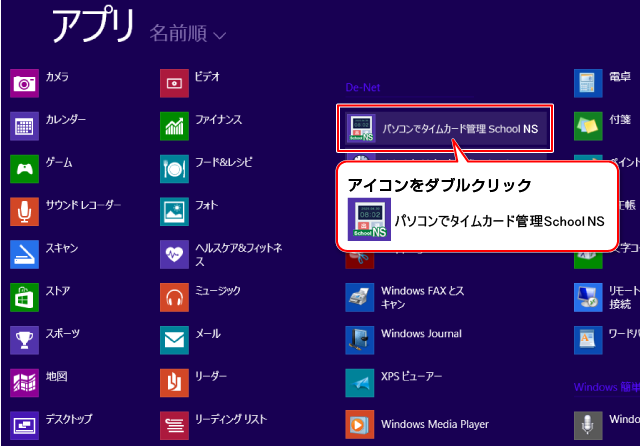This screenshot has height=446, width=640.
Task: Open the 付箋 sticky notes icon
Action: [588, 126]
